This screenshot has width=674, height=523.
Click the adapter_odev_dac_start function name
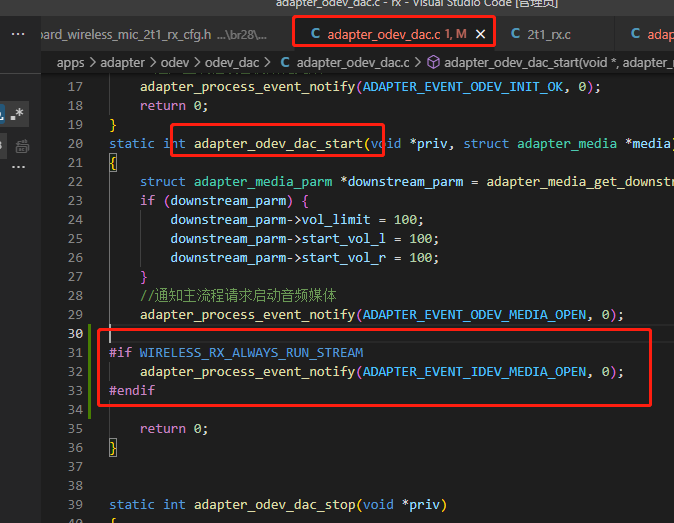278,144
